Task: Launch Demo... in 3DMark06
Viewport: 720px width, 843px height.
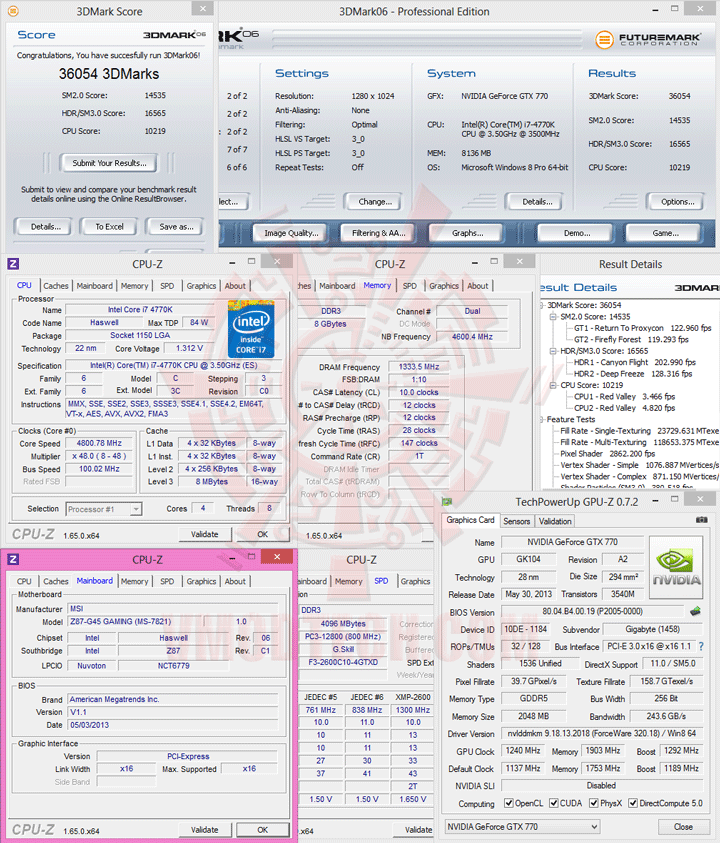Action: 576,233
